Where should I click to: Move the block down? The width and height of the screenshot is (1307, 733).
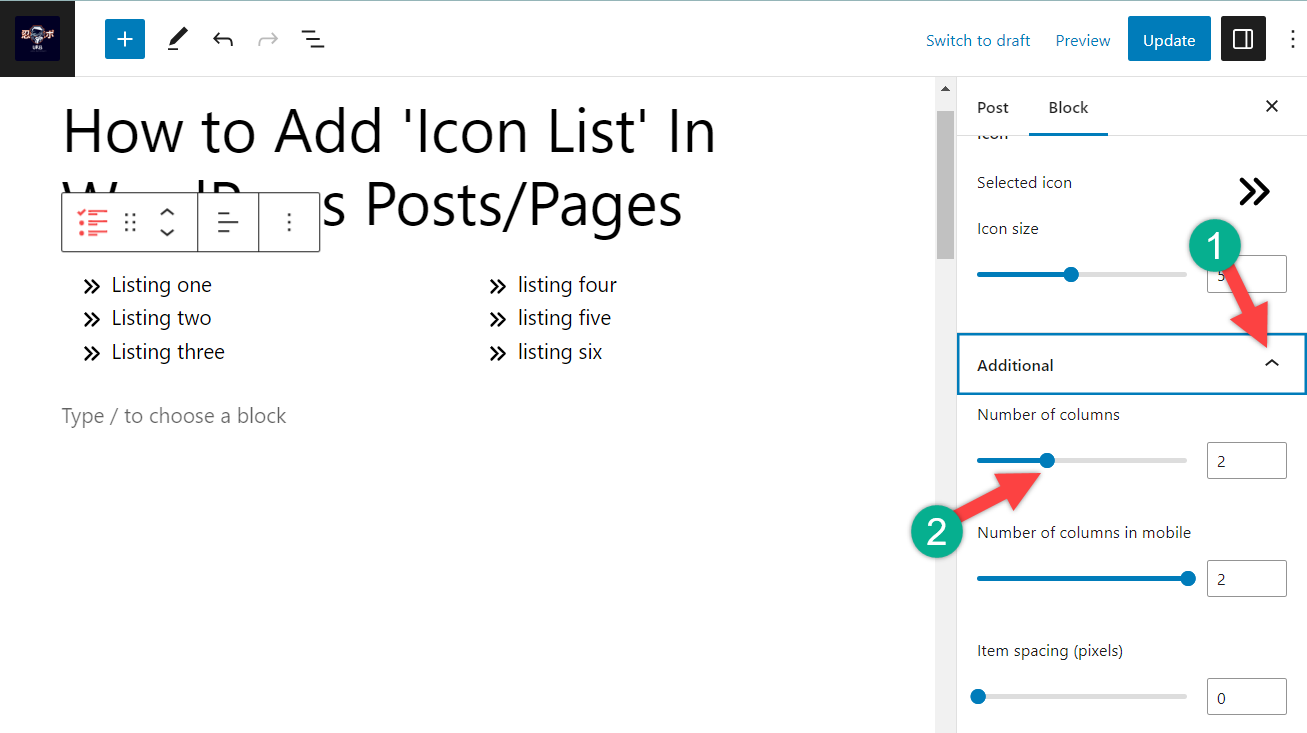167,232
